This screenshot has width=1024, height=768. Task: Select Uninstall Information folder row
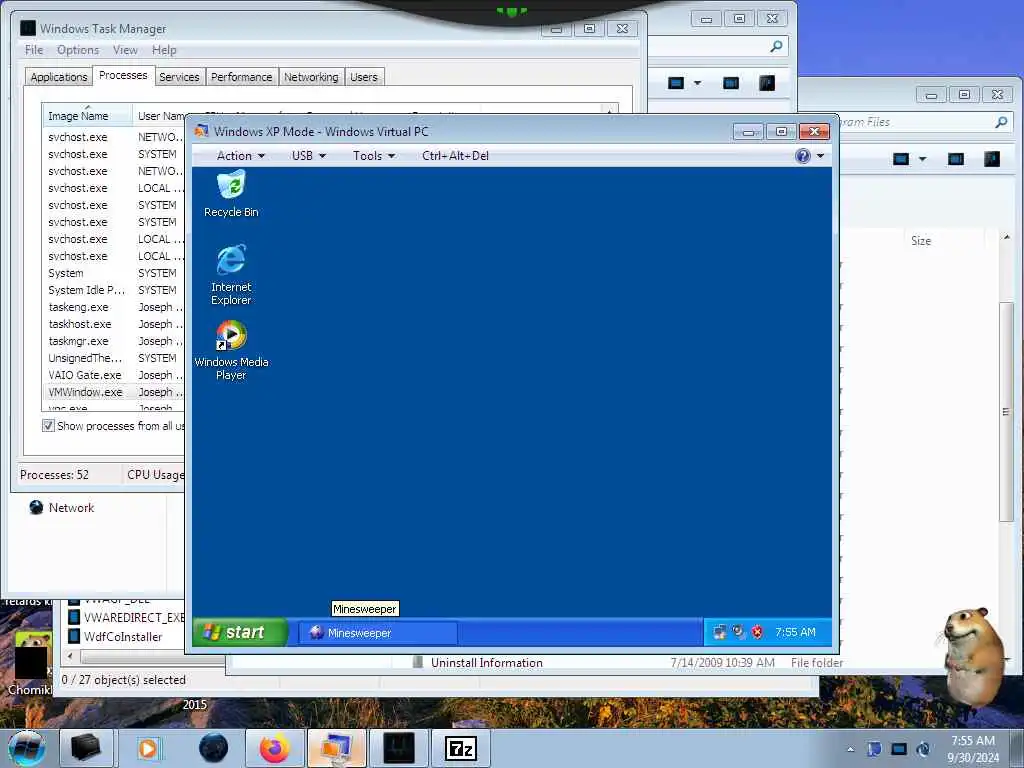pyautogui.click(x=487, y=662)
